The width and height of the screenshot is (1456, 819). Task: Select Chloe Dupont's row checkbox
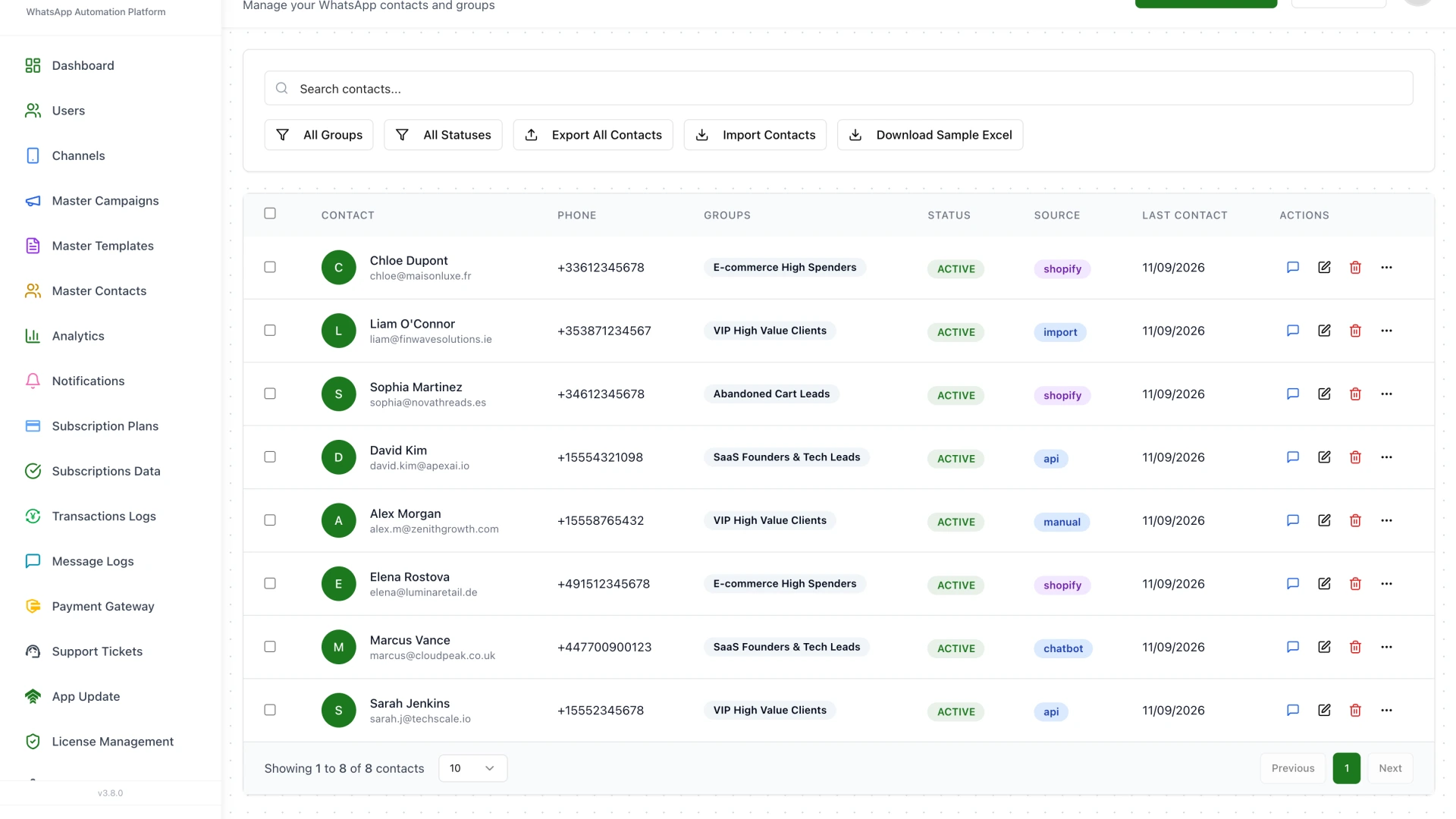point(270,267)
